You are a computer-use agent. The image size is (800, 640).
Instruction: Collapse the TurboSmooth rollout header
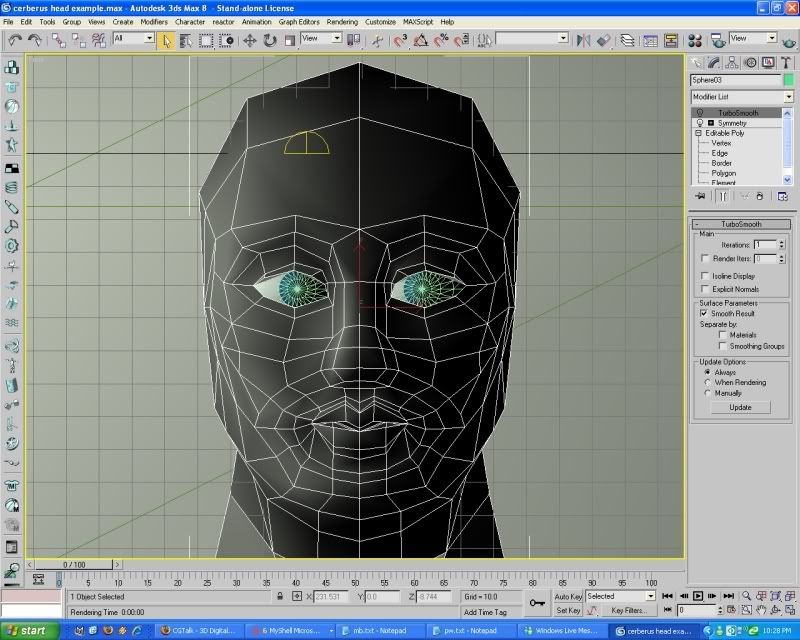pos(740,223)
